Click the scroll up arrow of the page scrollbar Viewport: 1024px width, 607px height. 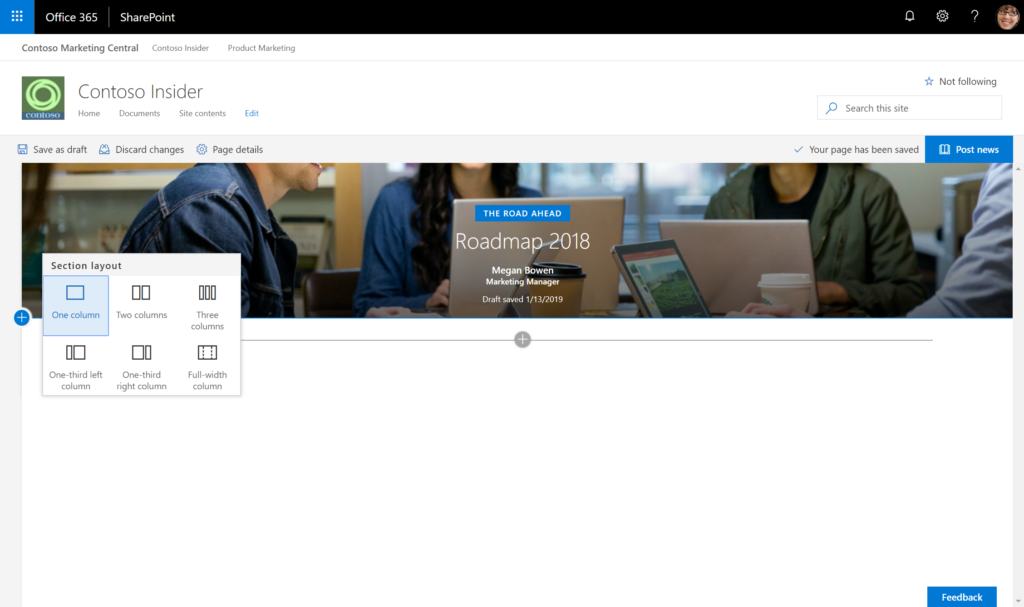pos(1018,169)
